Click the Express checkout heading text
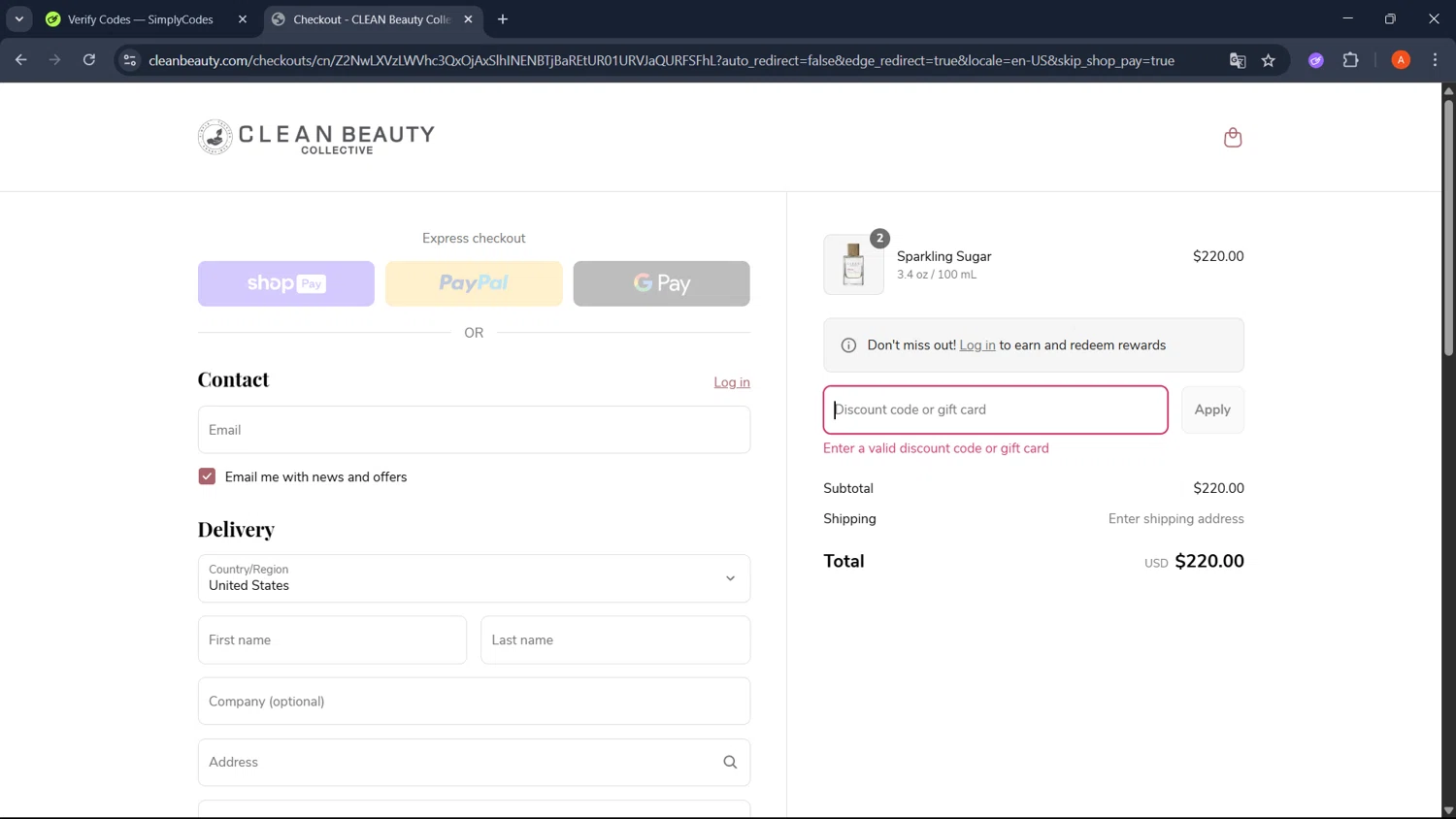 click(474, 239)
